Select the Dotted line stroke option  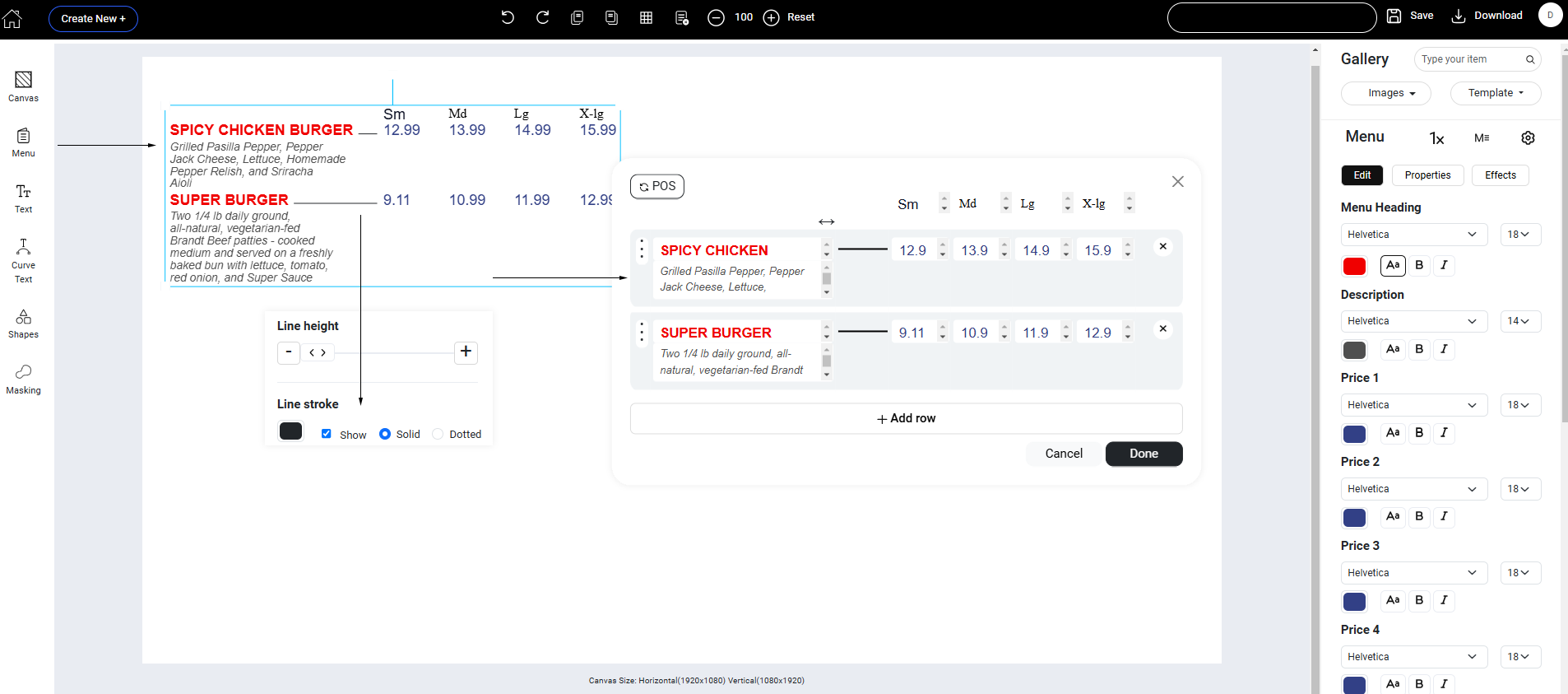point(438,434)
